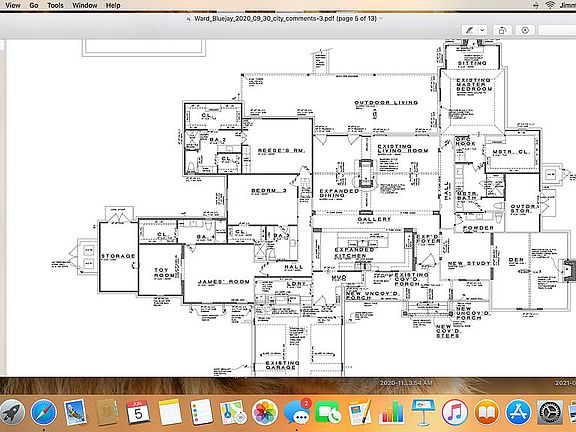Viewport: 576px width, 432px height.
Task: Click the EXP'D FOYER label
Action: coord(428,239)
